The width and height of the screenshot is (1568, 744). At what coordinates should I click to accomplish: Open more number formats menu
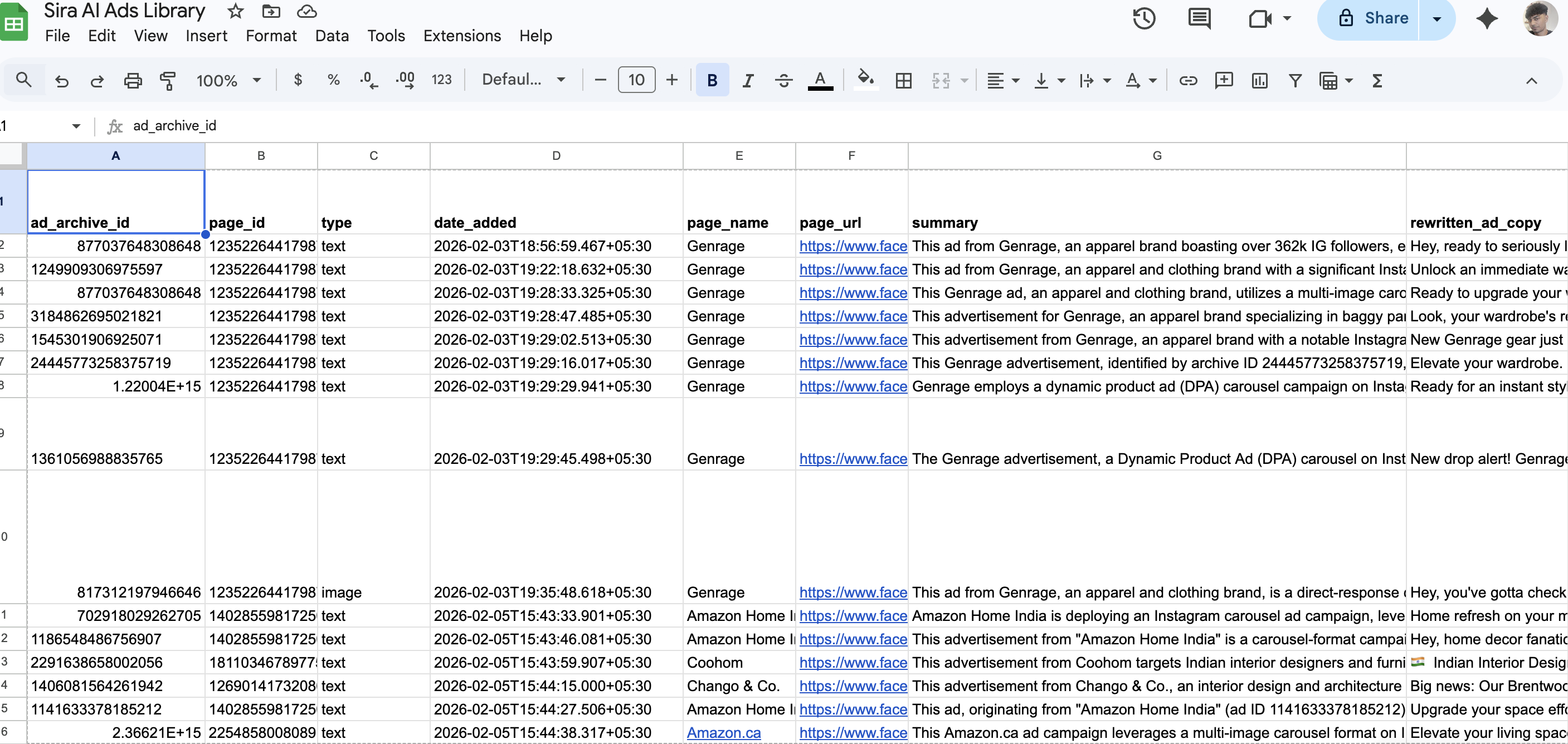[x=441, y=80]
